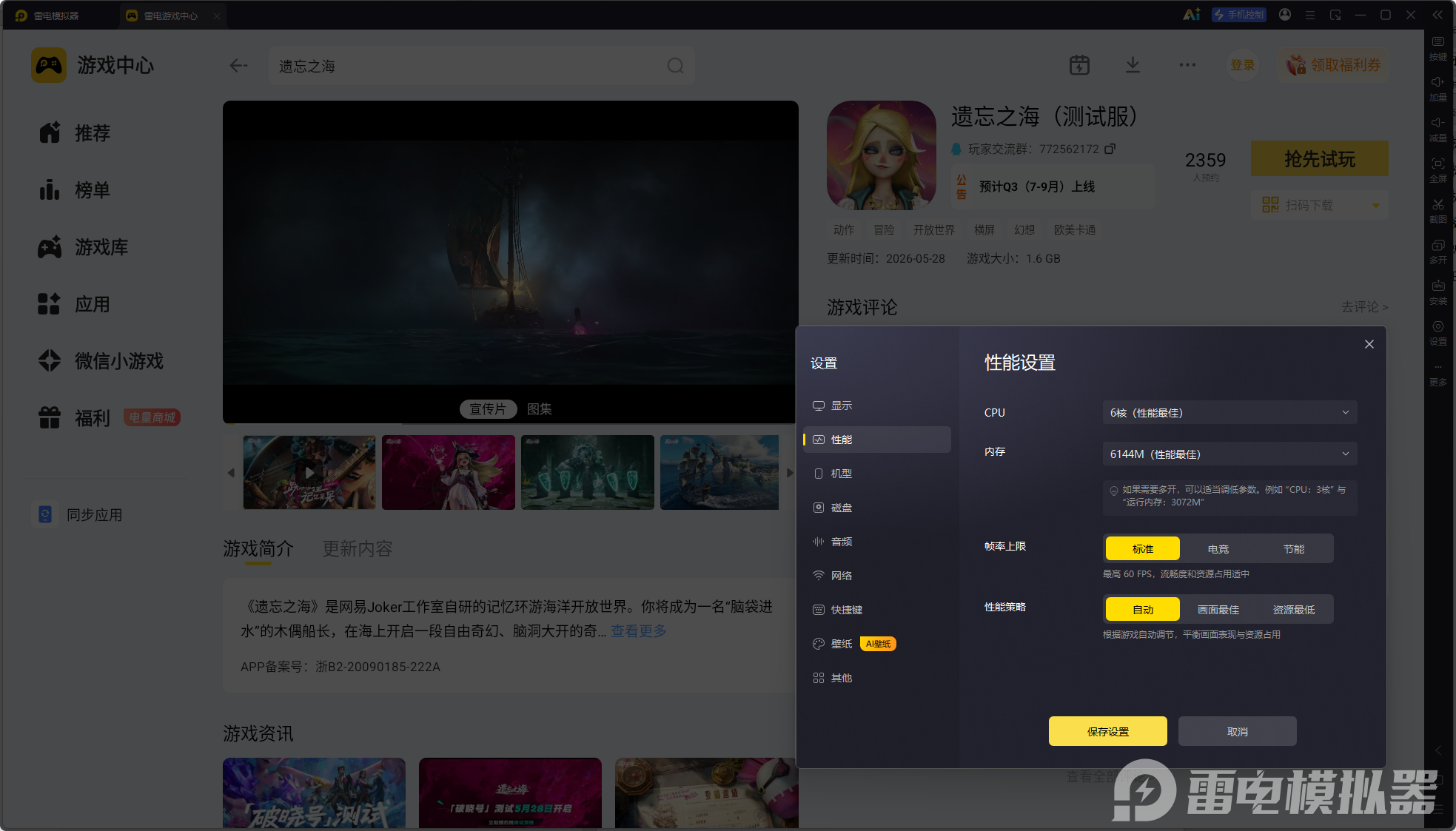
Task: Switch the media viewer to 宣传片
Action: click(488, 408)
